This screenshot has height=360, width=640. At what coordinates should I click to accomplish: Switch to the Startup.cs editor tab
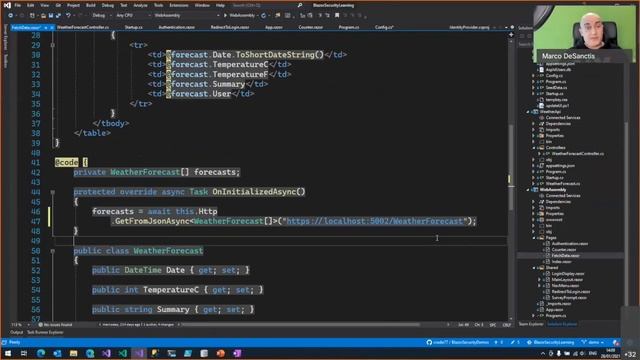coord(133,27)
